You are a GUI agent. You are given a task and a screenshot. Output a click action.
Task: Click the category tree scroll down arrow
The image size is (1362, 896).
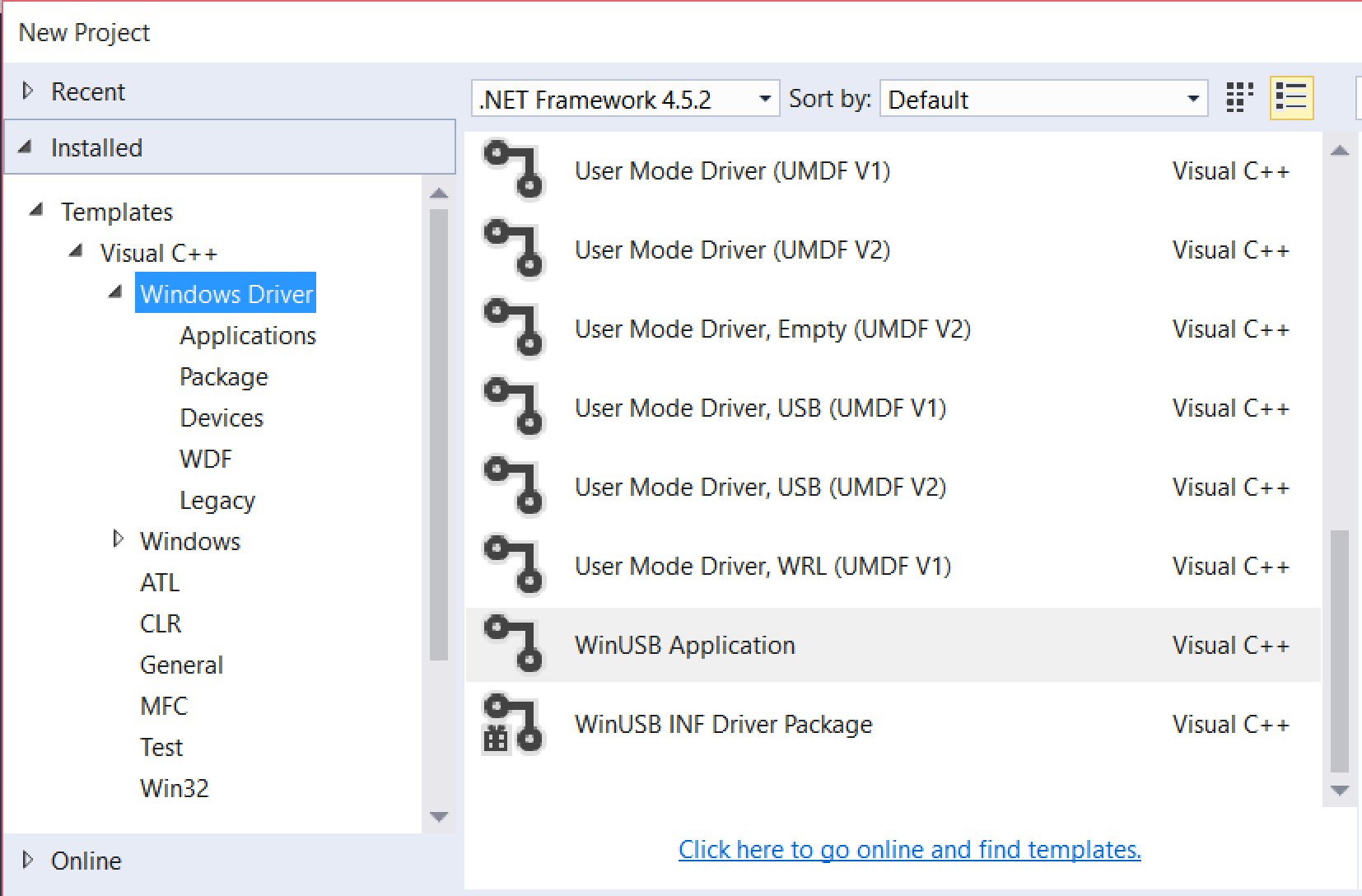[439, 817]
